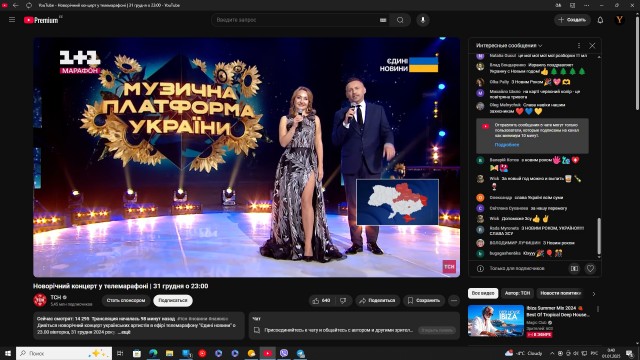This screenshot has height=360, width=640.
Task: Close the live chat panel
Action: pyautogui.click(x=592, y=46)
